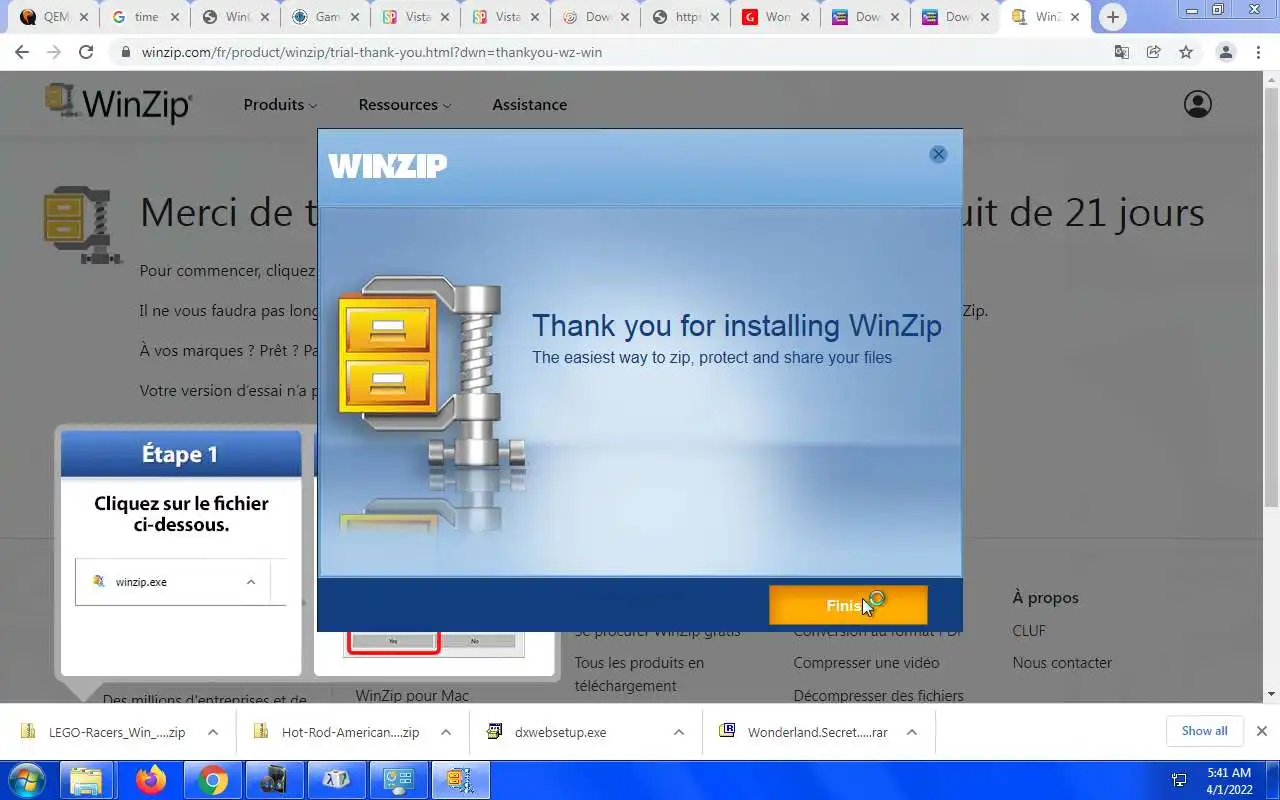Open the CLUF link in footer
Viewport: 1280px width, 800px height.
tap(1029, 630)
